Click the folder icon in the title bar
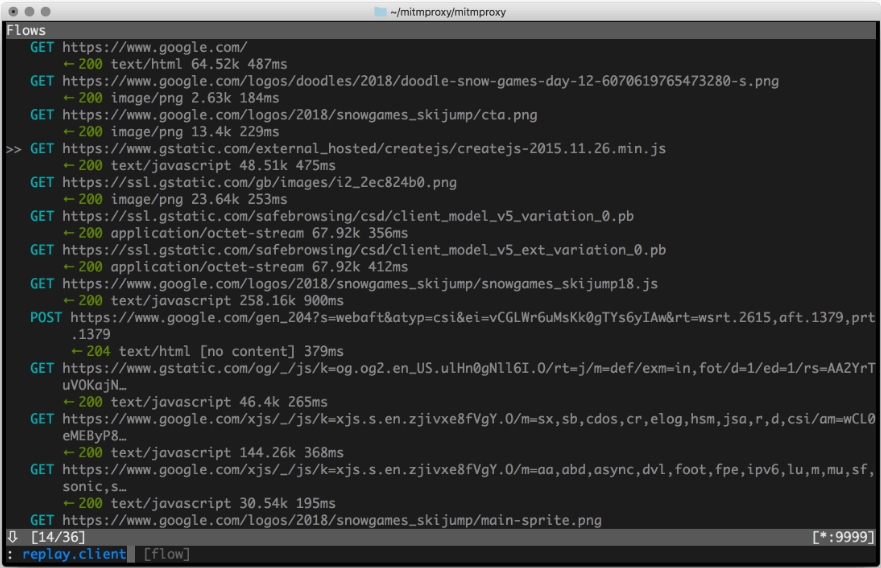 tap(380, 12)
